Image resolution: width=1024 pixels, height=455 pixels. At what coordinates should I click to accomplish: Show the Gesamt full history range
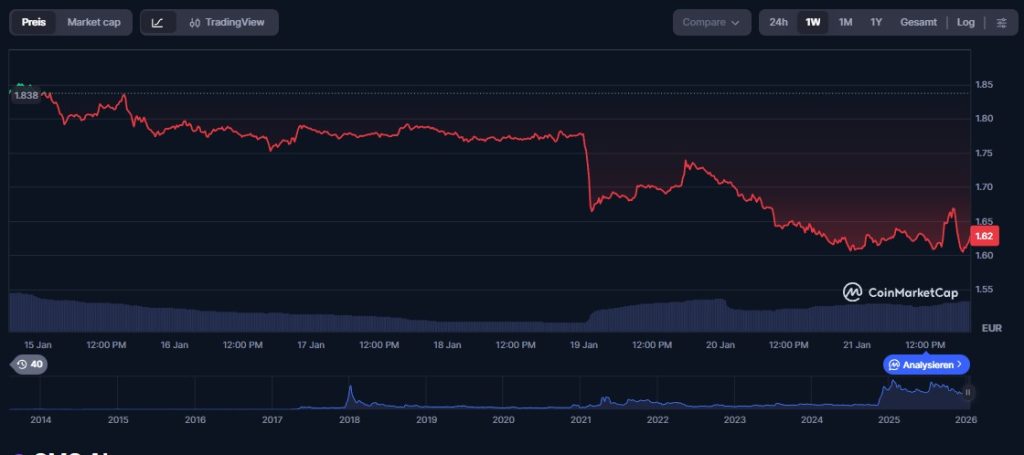(x=918, y=22)
